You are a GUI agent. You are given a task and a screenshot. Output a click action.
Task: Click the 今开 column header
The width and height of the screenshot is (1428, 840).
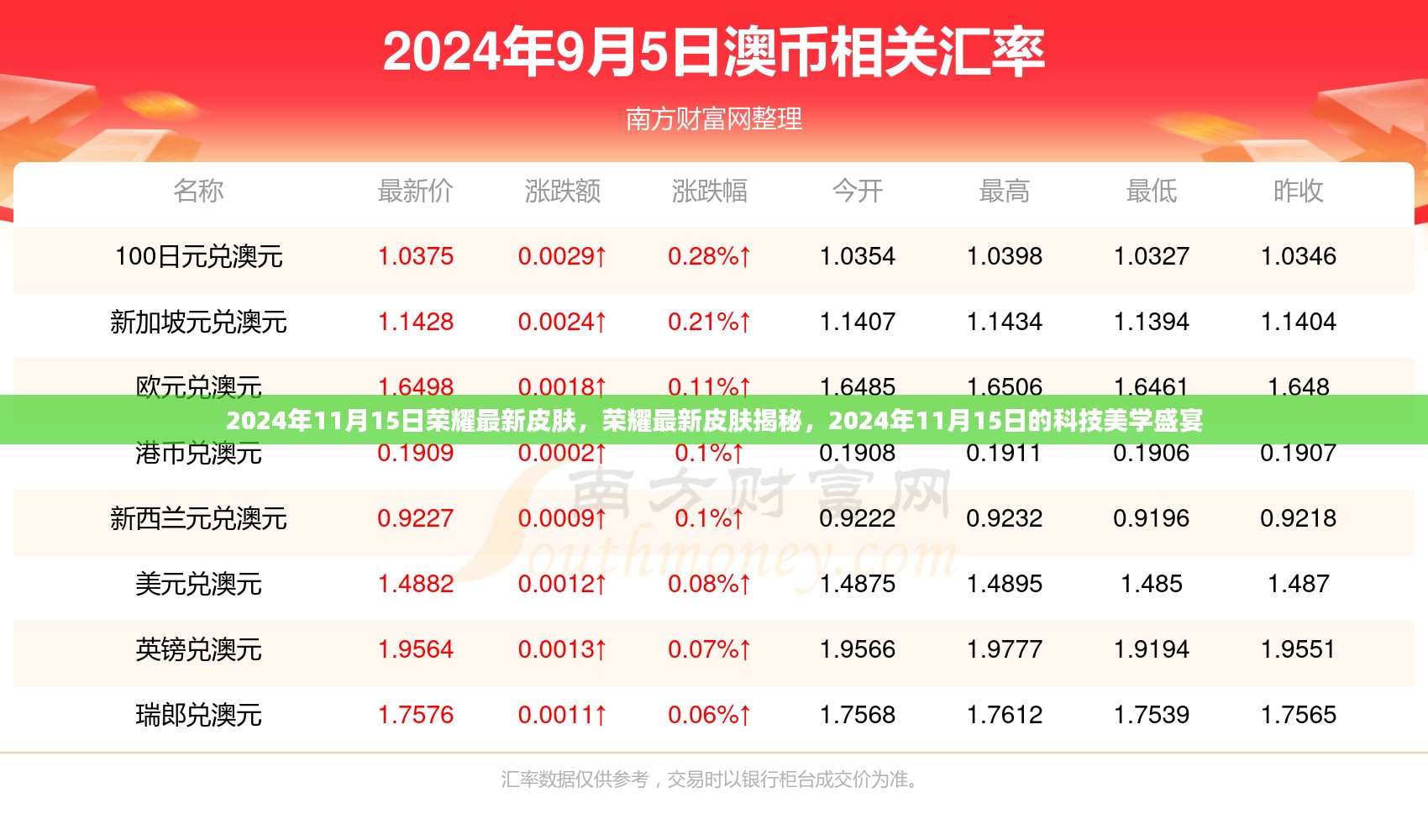(x=858, y=191)
